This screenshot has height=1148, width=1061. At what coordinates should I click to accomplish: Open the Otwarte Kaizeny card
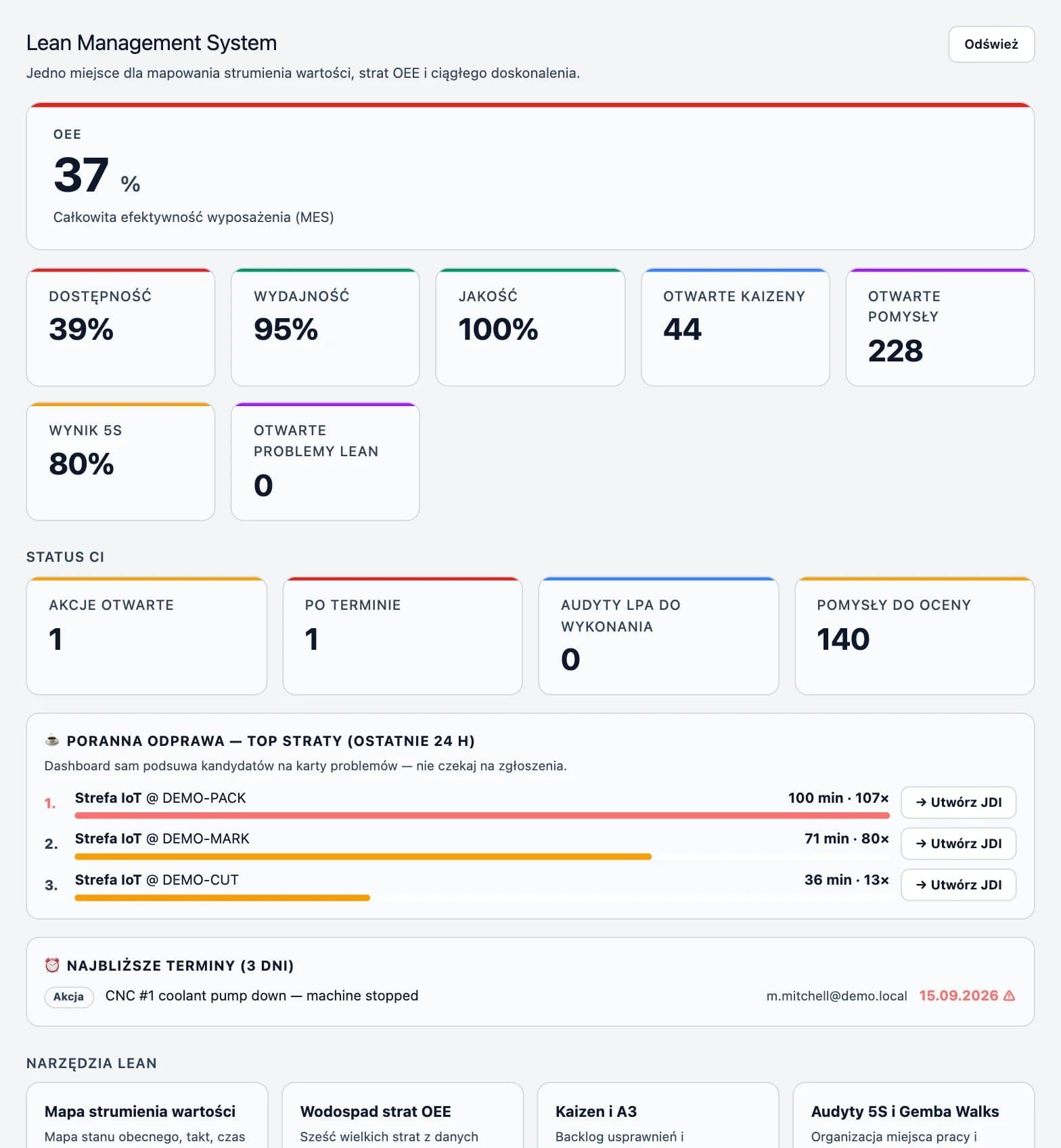[x=735, y=327]
